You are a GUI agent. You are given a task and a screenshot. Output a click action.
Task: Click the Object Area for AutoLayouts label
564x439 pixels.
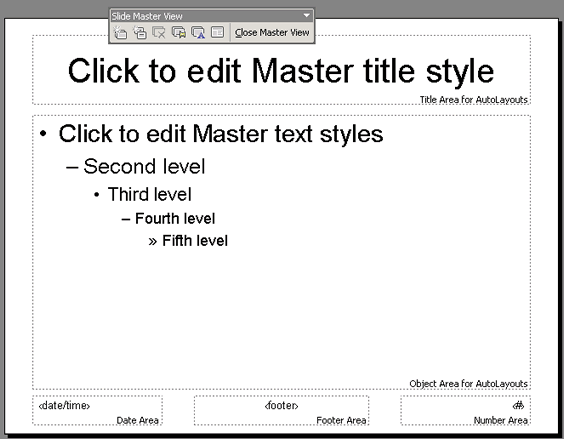tap(468, 384)
